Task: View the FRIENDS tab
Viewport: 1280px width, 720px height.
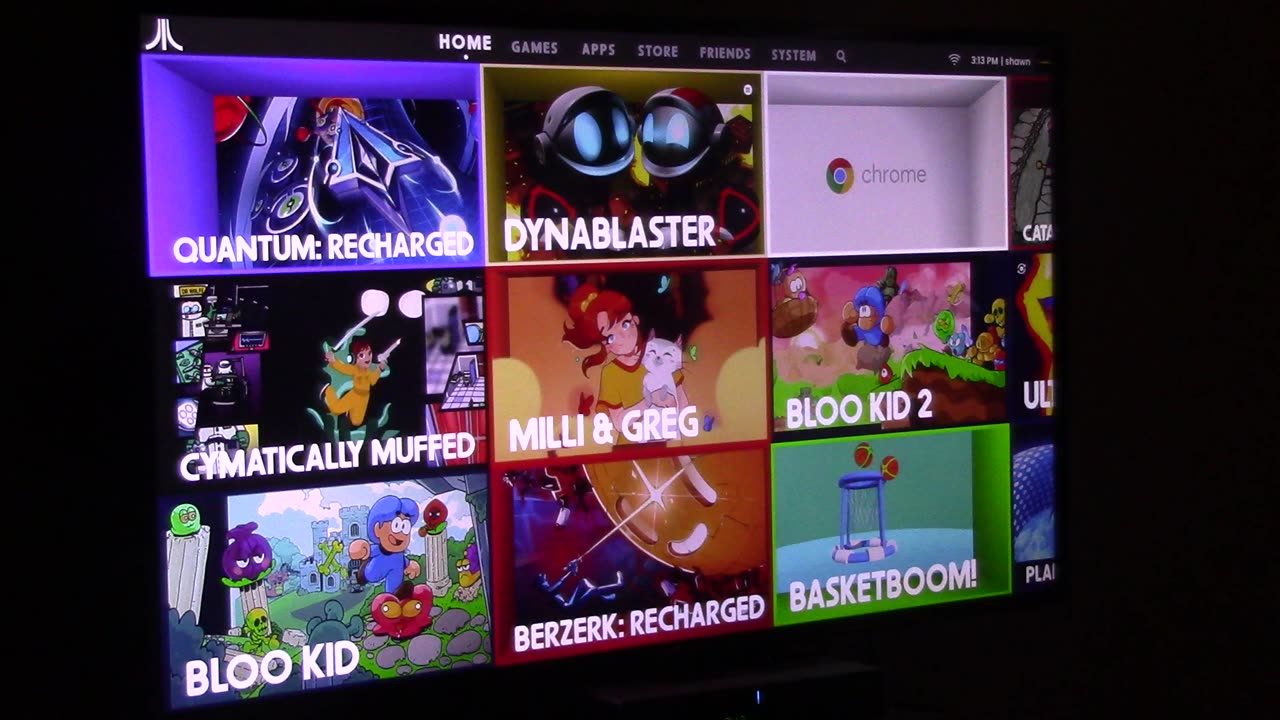Action: (725, 53)
